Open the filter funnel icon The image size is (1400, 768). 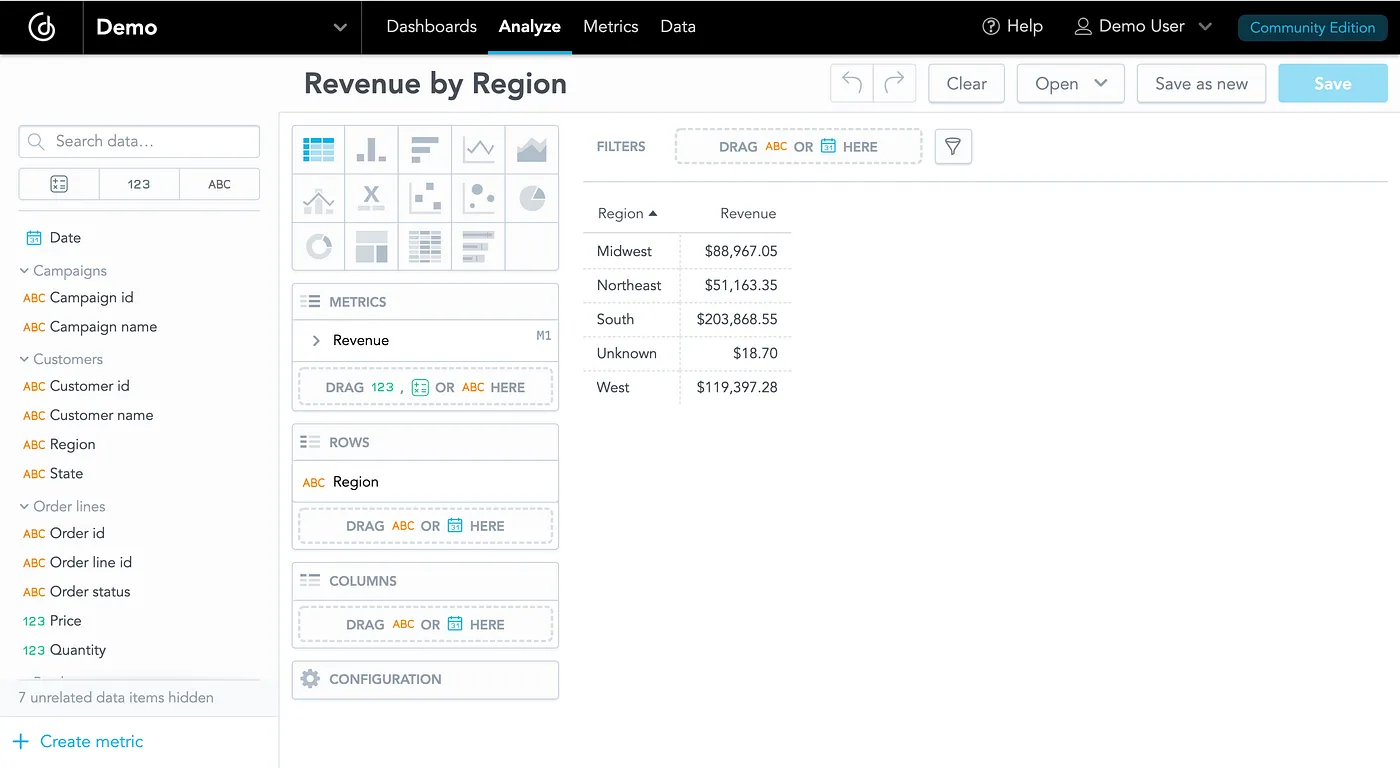coord(953,146)
